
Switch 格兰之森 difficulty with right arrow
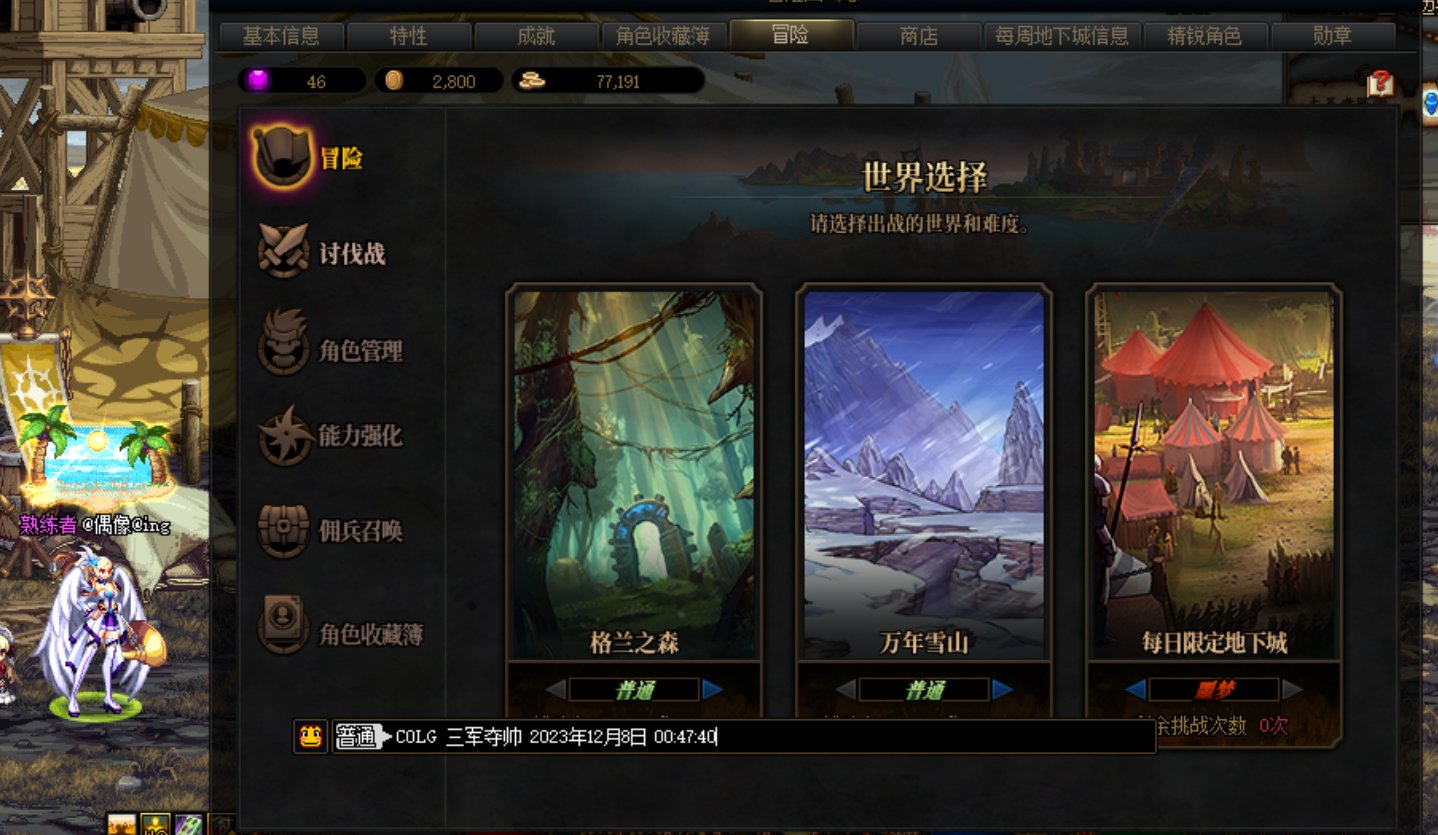point(713,689)
